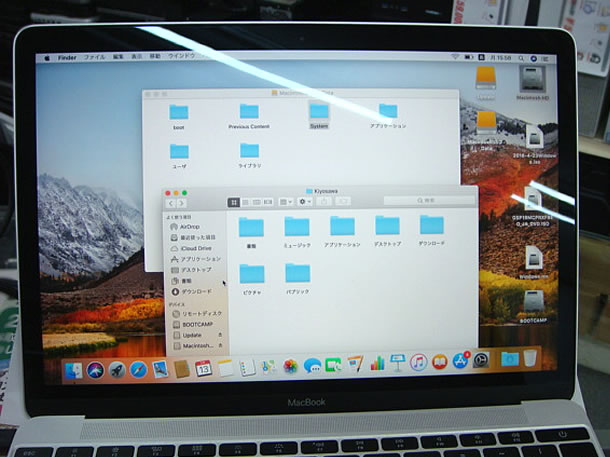Image resolution: width=610 pixels, height=457 pixels.
Task: Open the Trash in the Dock
Action: point(530,358)
